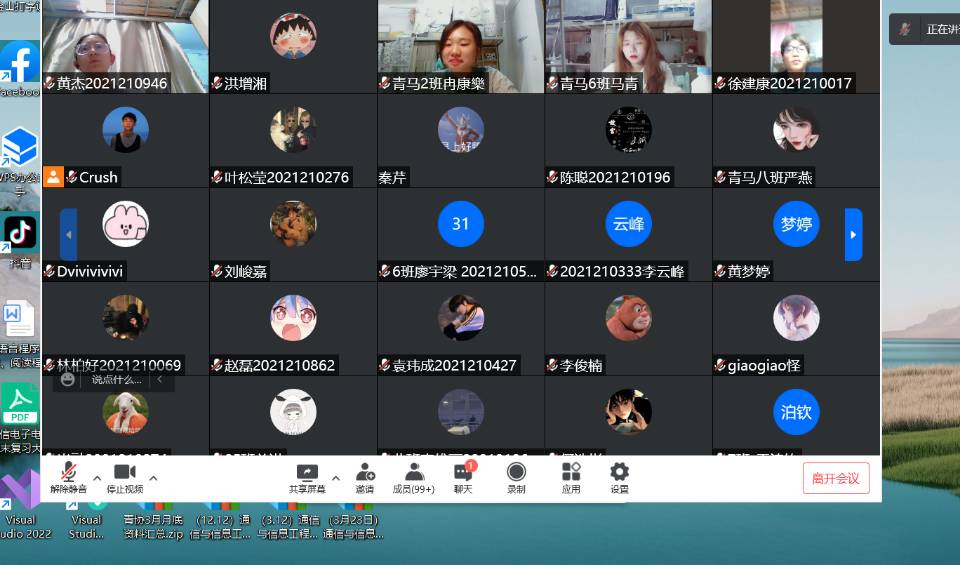Viewport: 960px width, 565px height.
Task: Expand share options arrow beside 共享屏幕
Action: point(336,478)
